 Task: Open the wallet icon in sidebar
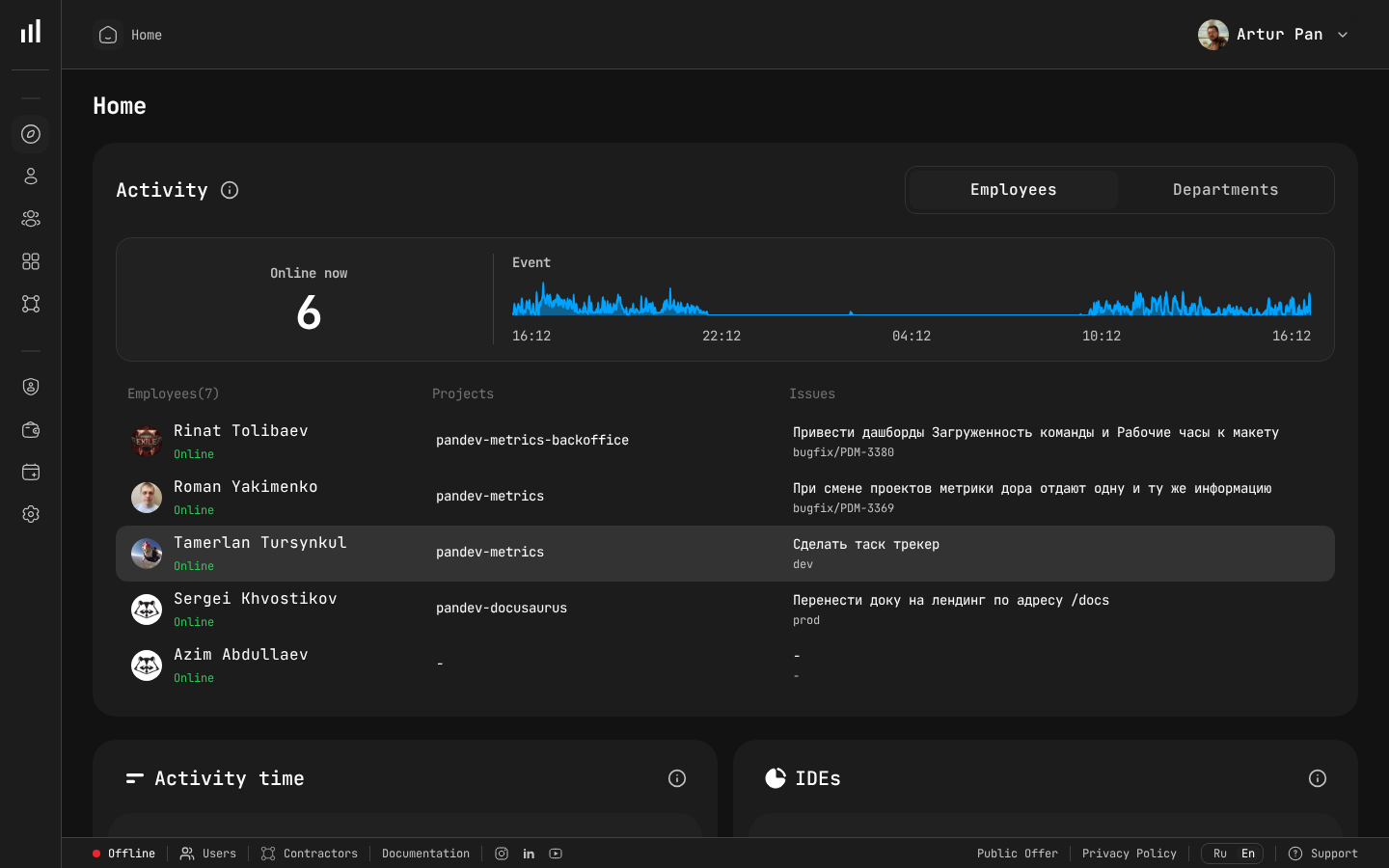[30, 430]
